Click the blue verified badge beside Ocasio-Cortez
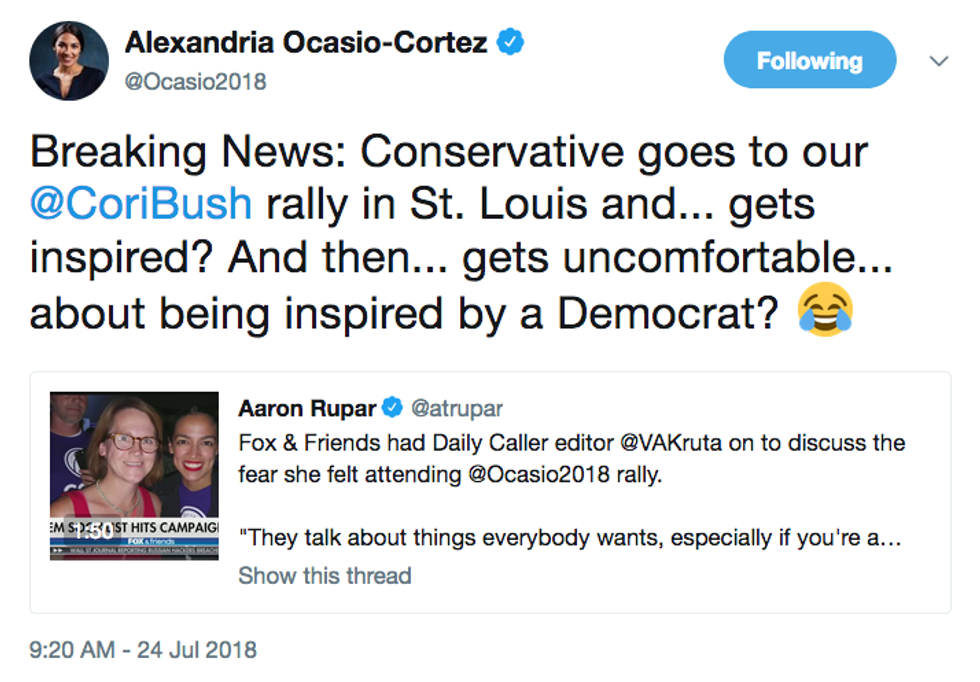This screenshot has width=980, height=682. coord(513,42)
